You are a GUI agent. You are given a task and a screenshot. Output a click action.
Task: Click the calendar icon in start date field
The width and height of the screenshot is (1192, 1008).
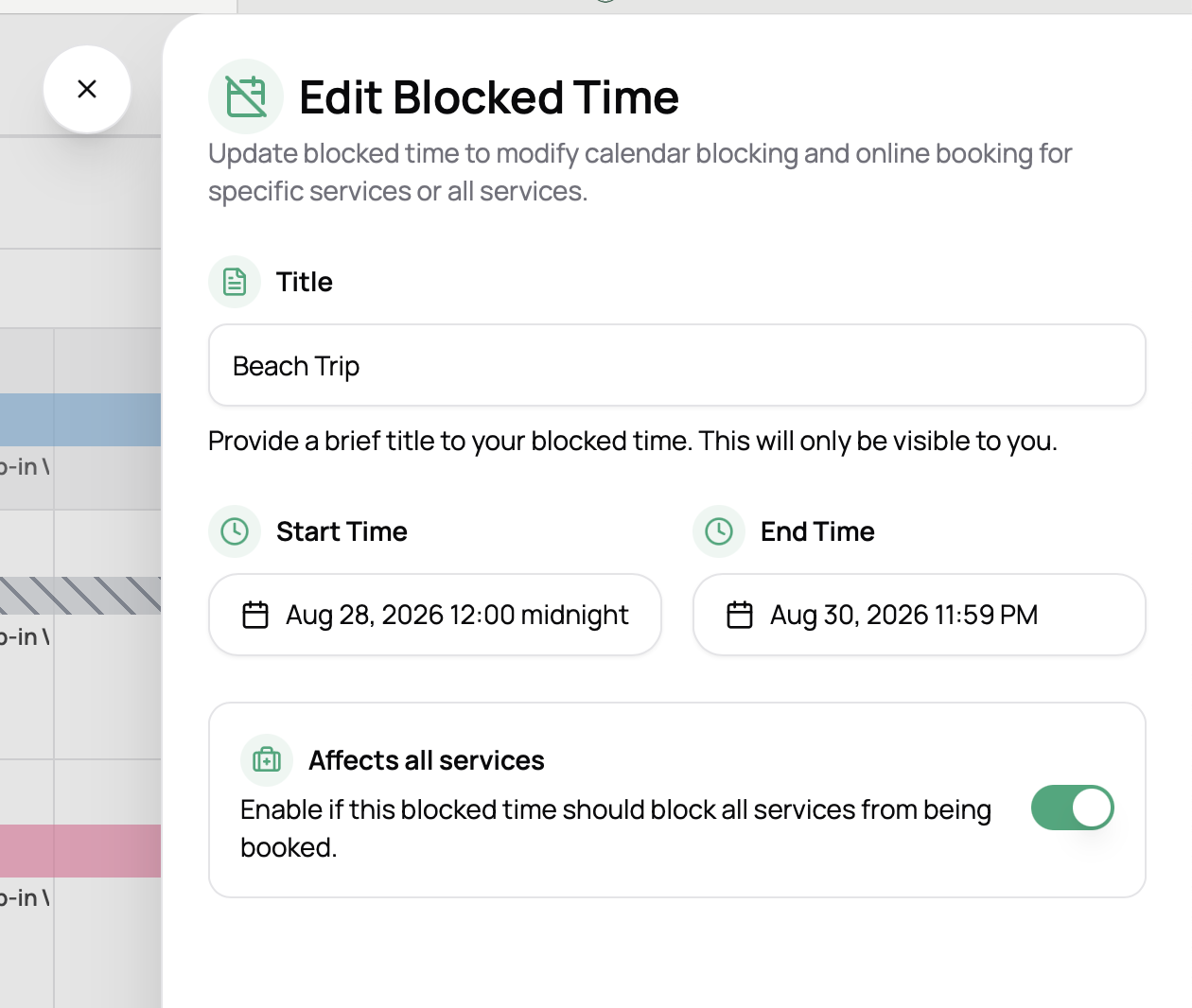pos(255,615)
